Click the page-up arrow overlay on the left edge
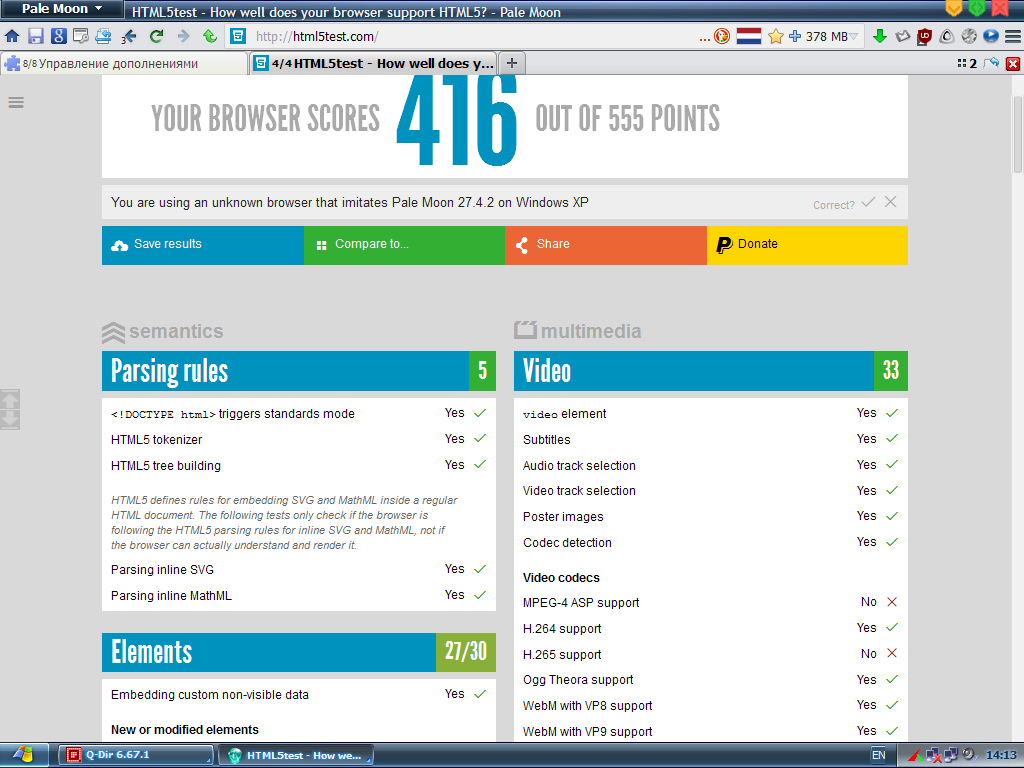1024x768 pixels. point(10,399)
